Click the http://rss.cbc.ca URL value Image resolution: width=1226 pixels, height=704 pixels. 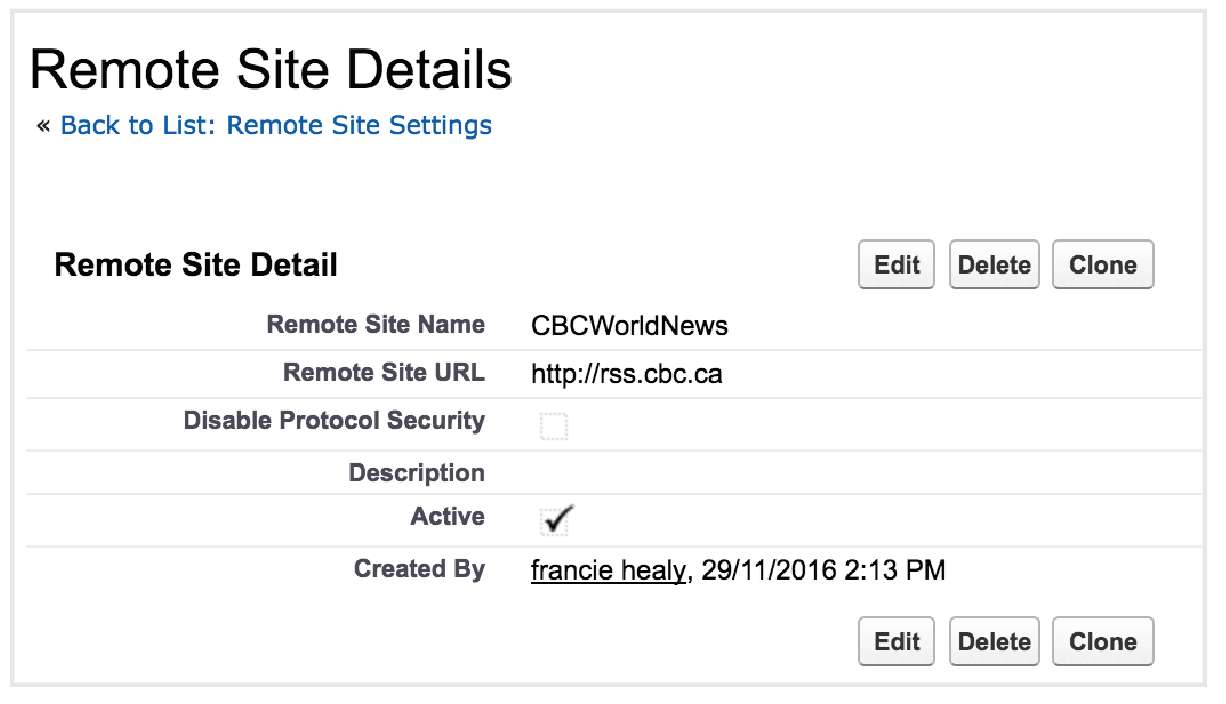627,375
